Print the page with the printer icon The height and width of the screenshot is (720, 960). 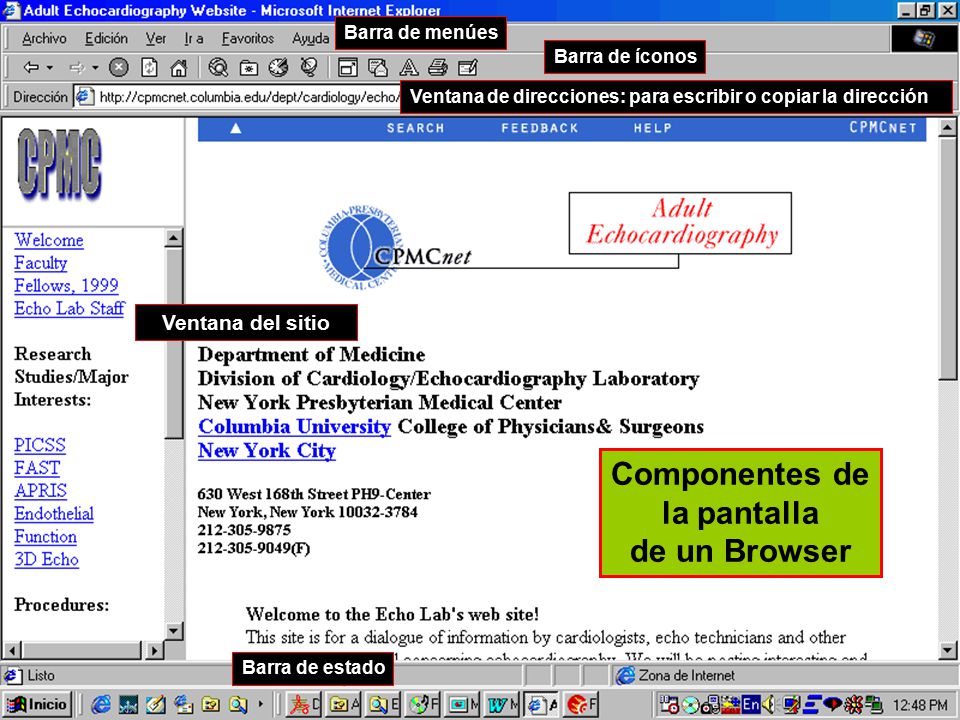point(438,67)
